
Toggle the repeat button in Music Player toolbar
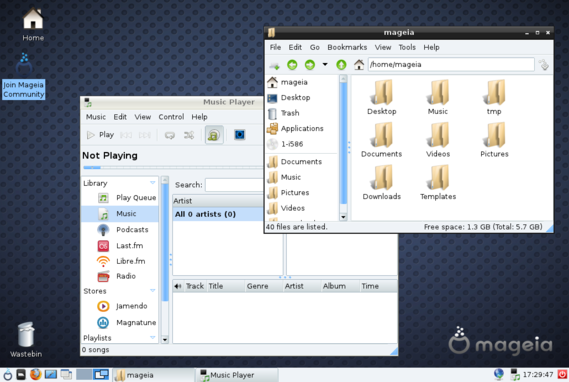point(170,135)
